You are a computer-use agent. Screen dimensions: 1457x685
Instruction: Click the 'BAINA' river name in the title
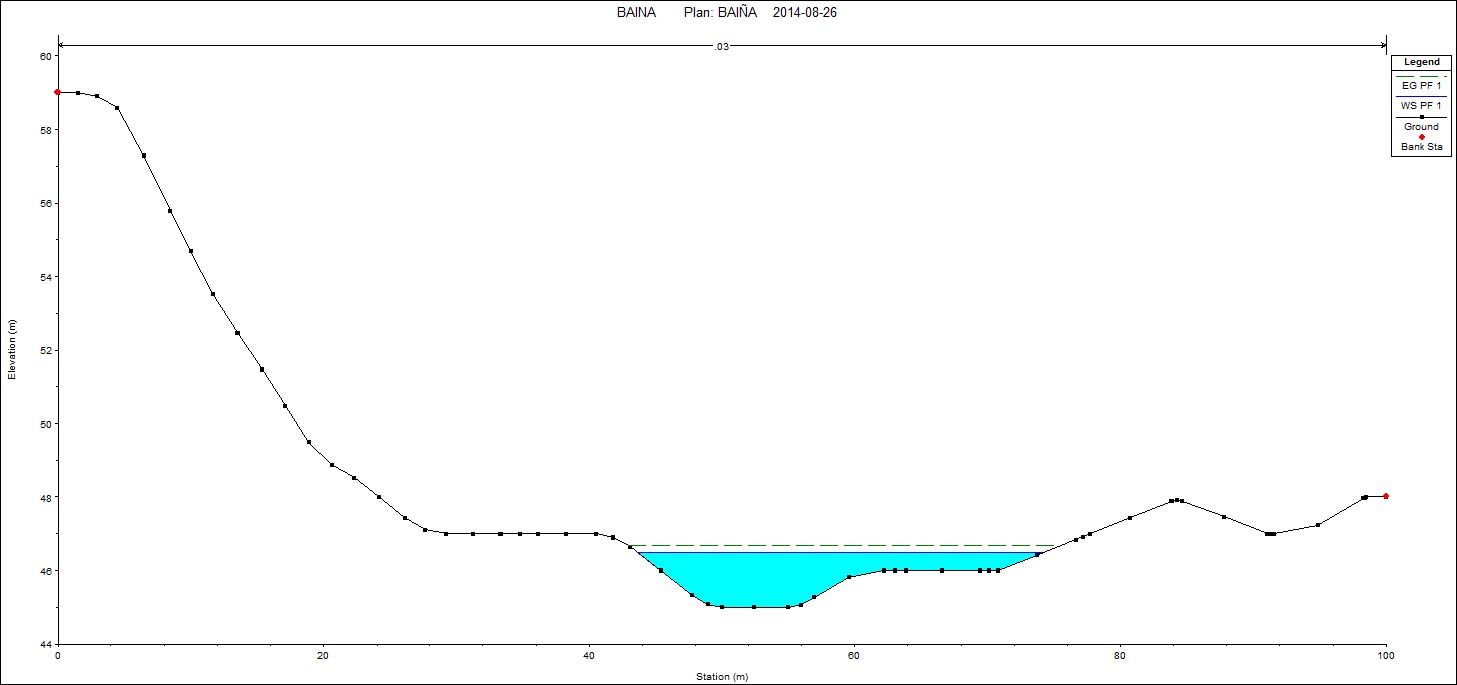pos(636,13)
